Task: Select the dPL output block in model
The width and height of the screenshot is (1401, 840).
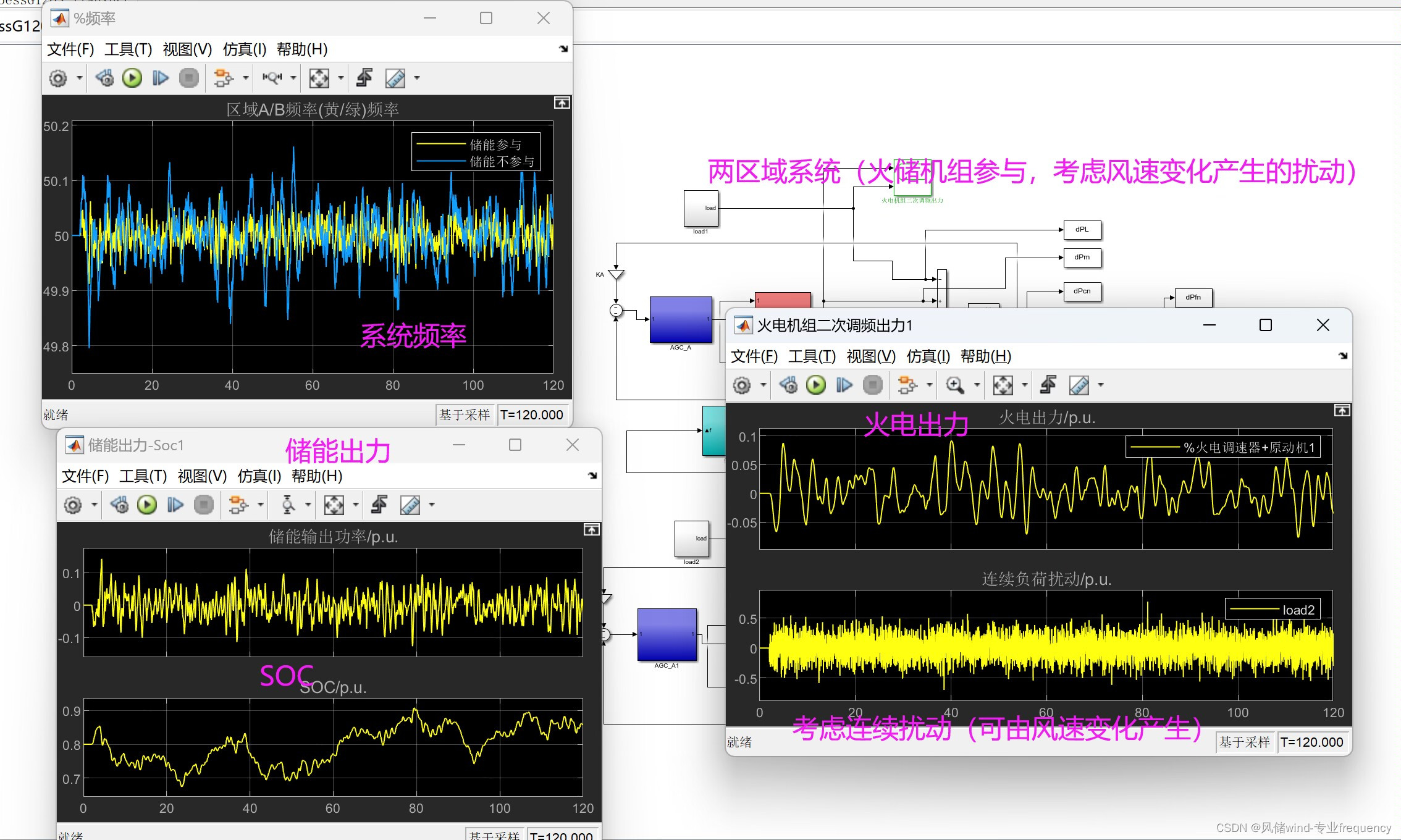Action: [x=1082, y=230]
